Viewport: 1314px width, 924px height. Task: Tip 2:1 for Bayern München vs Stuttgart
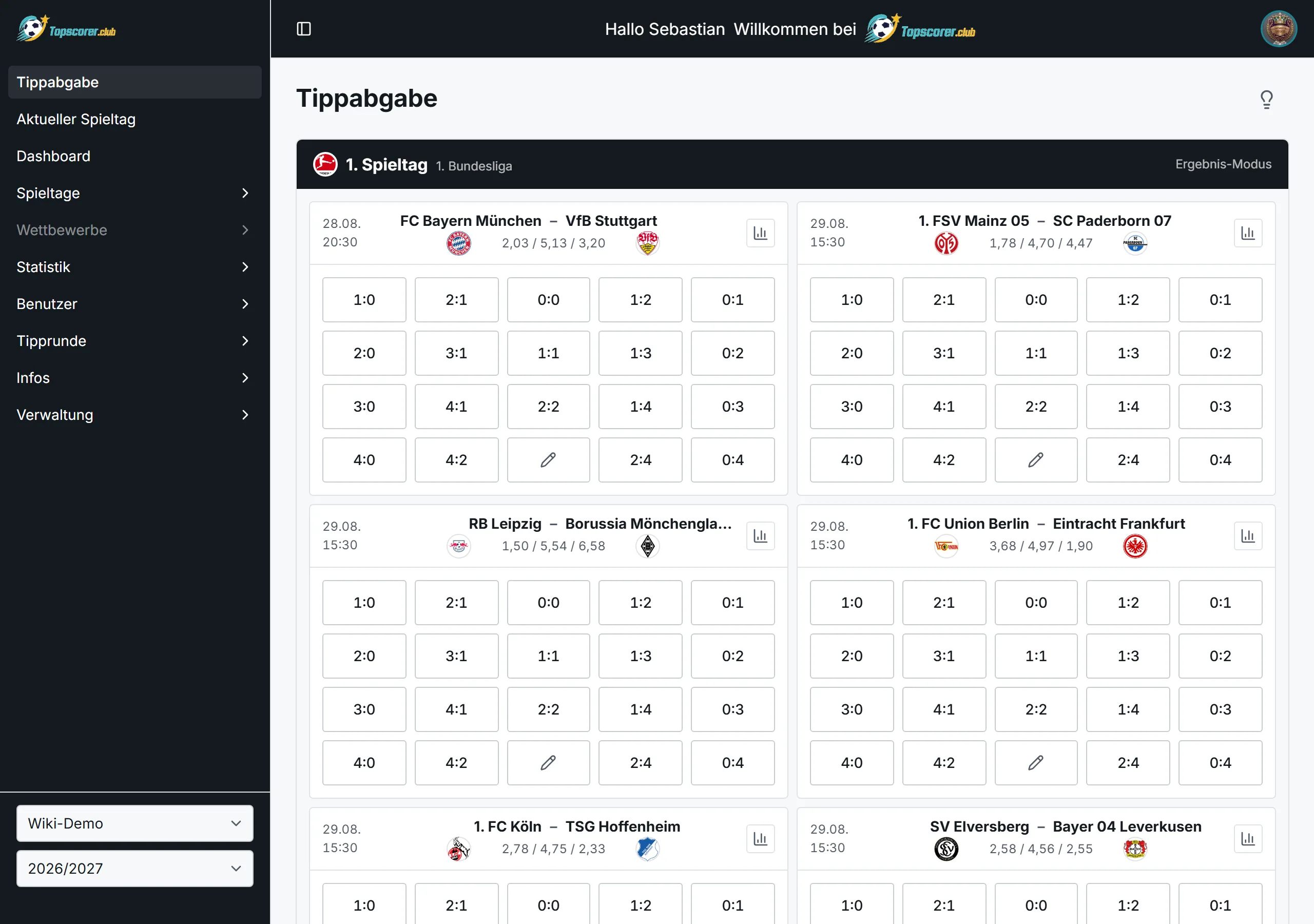(x=456, y=299)
